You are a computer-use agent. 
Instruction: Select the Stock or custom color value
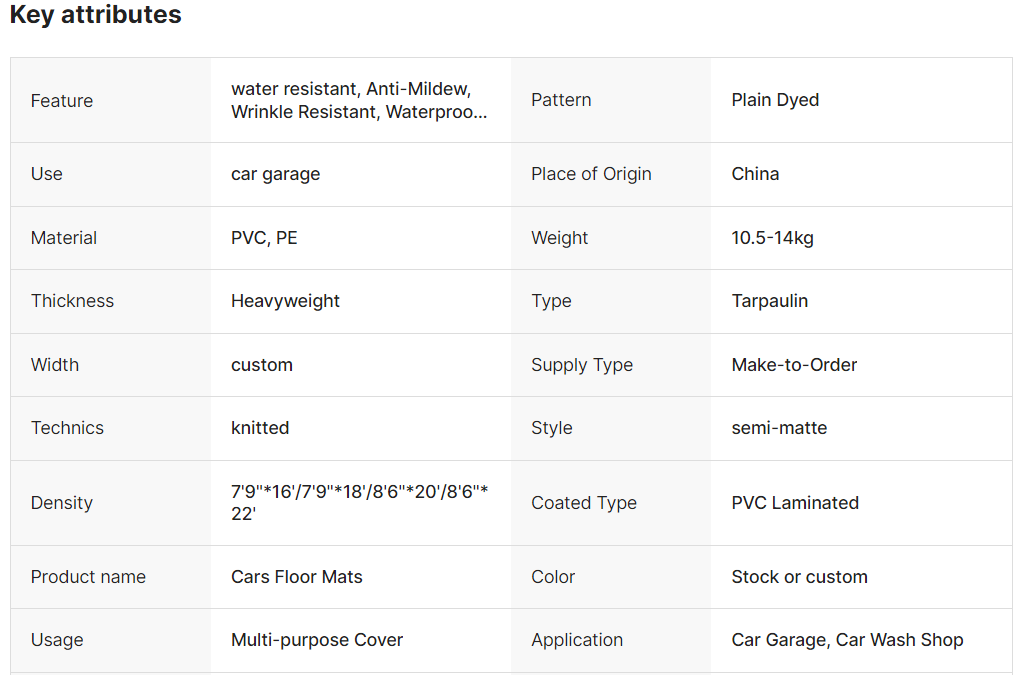coord(799,577)
